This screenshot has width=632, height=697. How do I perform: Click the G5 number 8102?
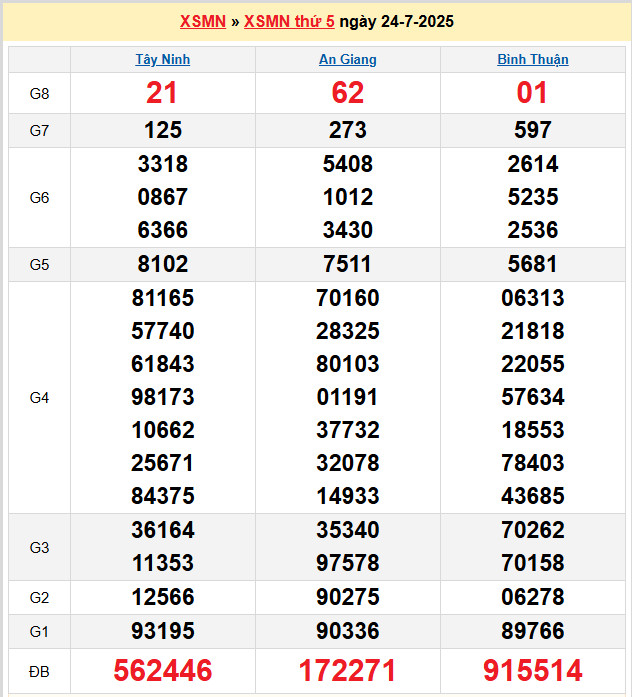[163, 264]
